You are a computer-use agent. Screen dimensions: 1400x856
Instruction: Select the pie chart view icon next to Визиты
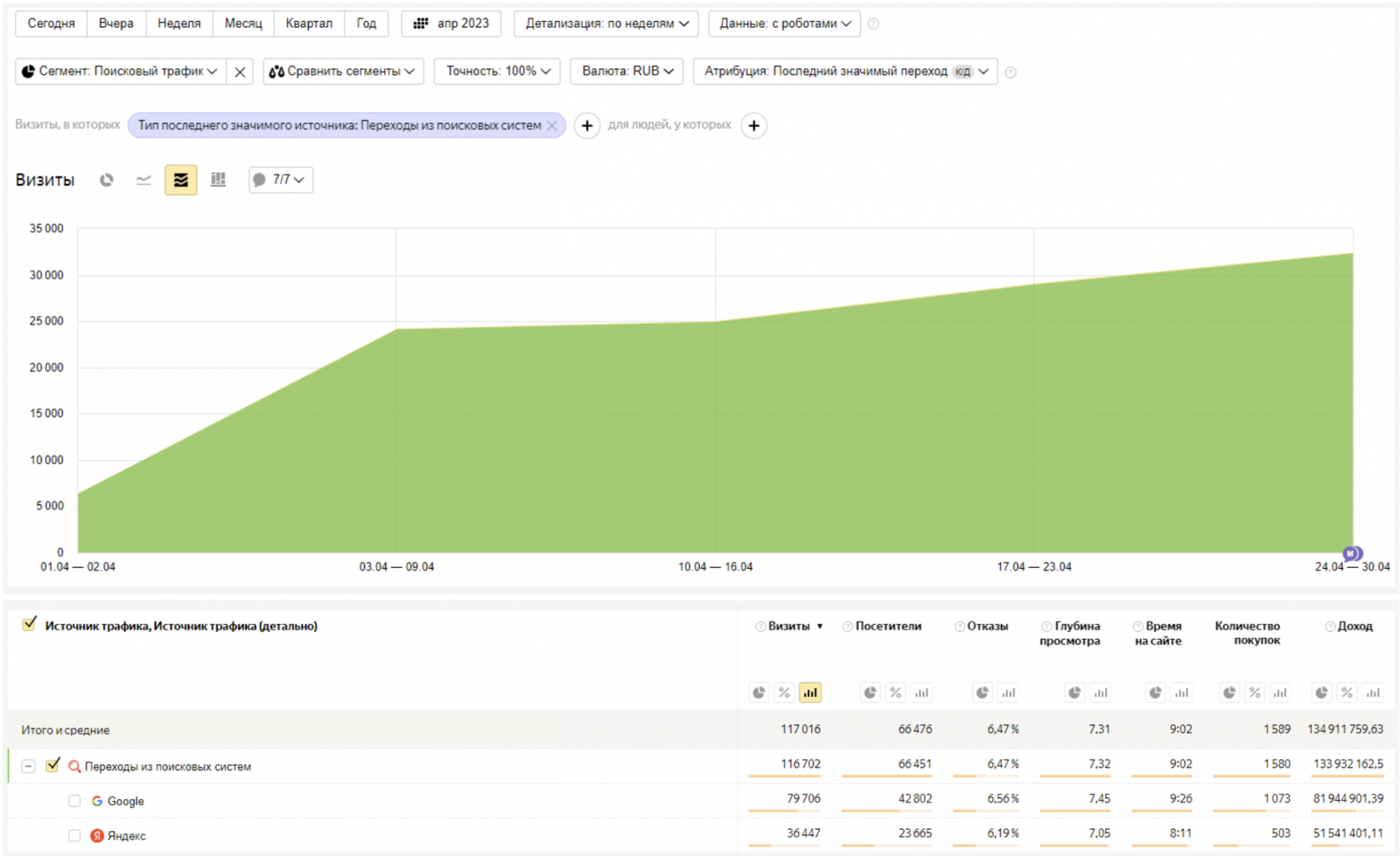[x=107, y=179]
